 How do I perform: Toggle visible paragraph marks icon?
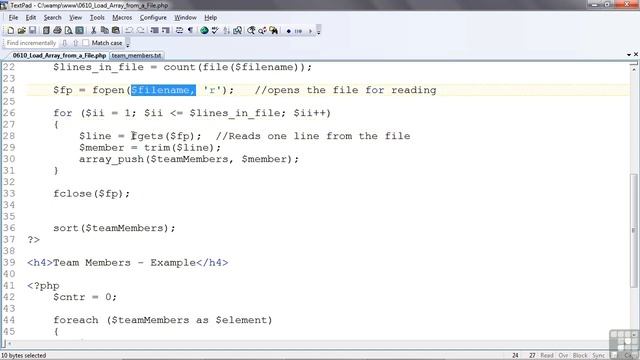[x=190, y=31]
